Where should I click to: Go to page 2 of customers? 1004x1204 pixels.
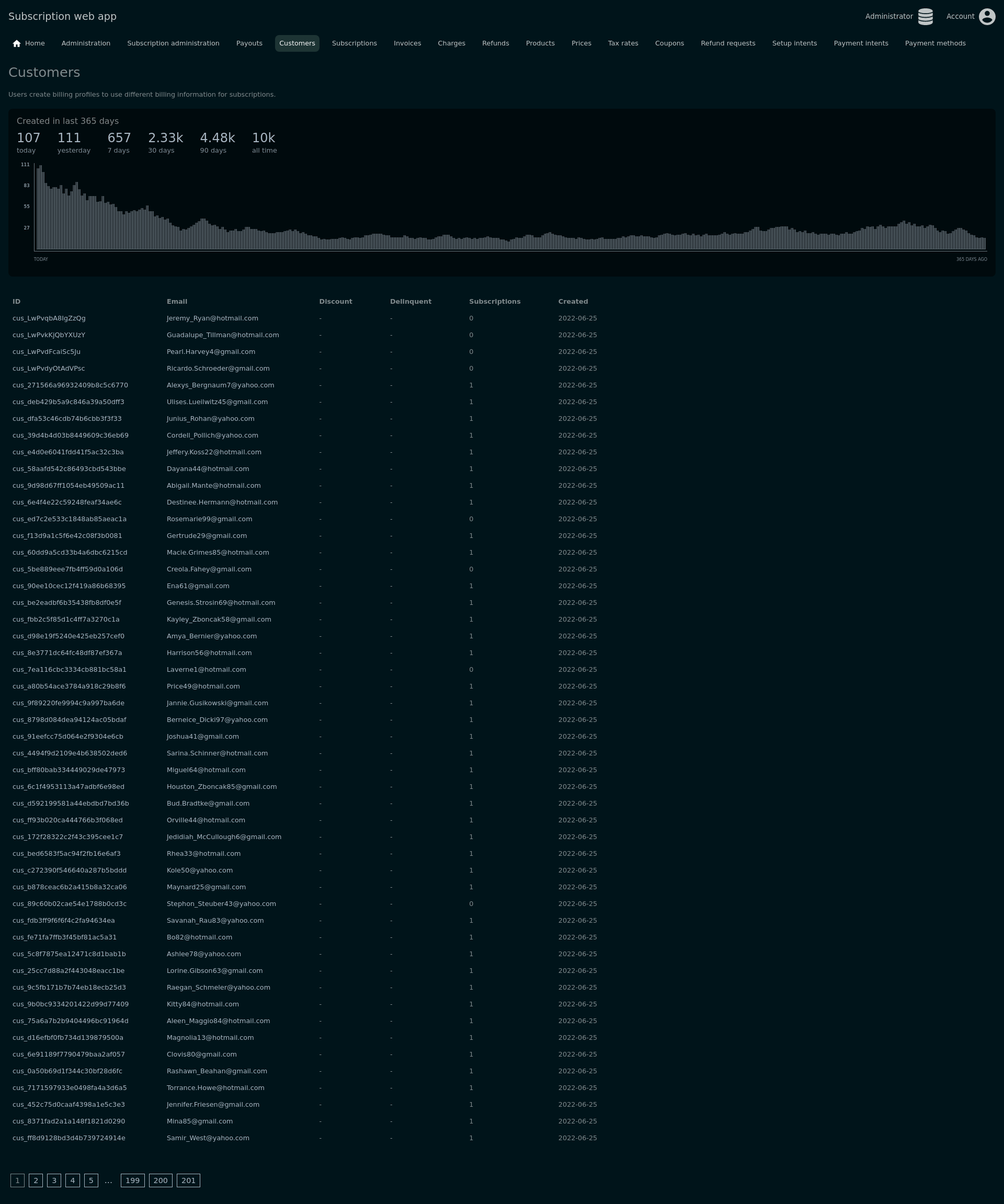click(x=36, y=1180)
